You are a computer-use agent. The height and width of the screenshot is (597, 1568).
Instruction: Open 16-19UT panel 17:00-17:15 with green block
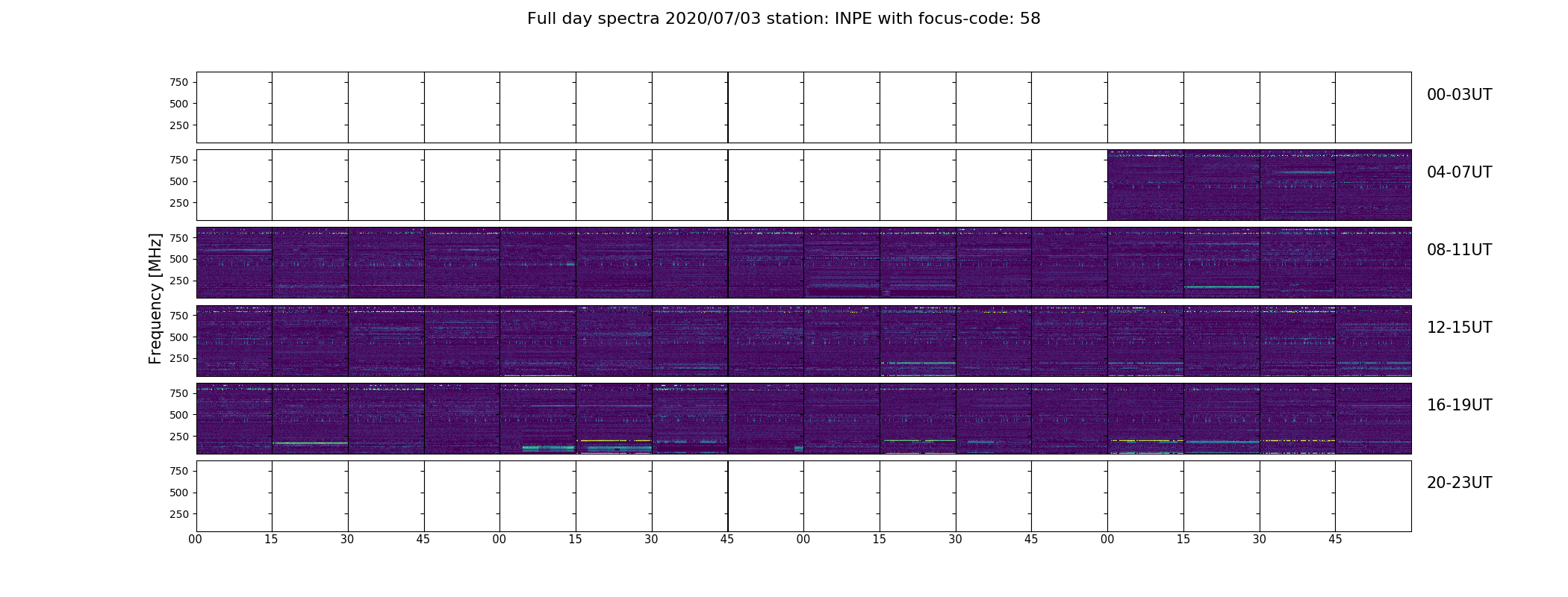538,418
